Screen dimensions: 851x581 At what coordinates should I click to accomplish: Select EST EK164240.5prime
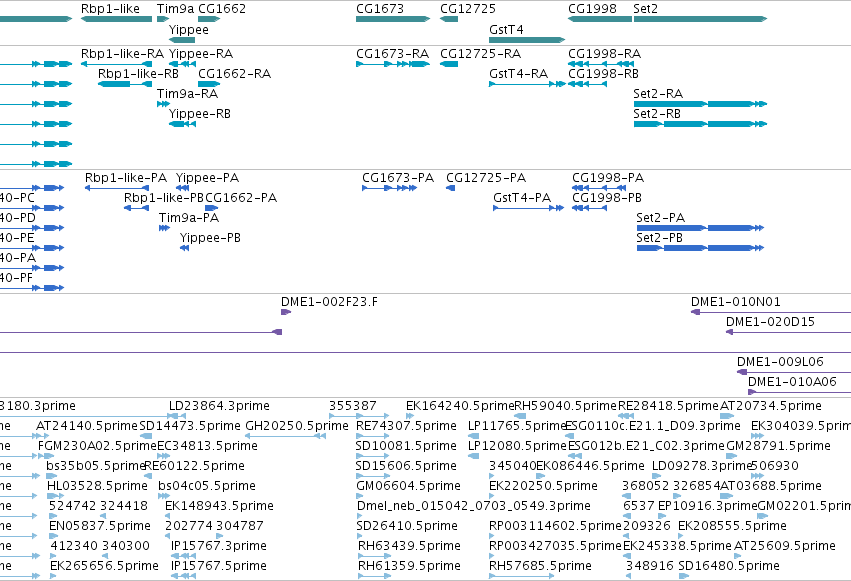pos(409,416)
